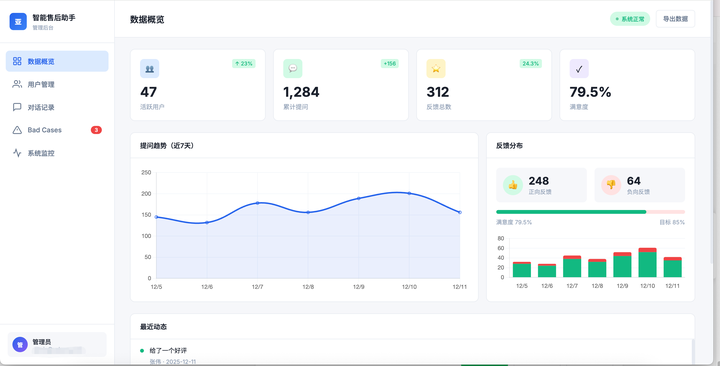
Task: Click the 提问趋势（近7天）chart title
Action: [x=167, y=146]
